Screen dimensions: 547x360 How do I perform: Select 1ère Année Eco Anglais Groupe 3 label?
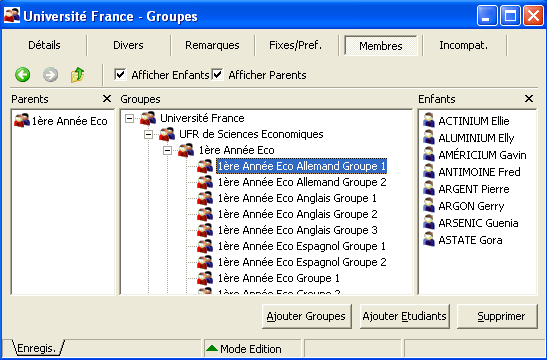(x=298, y=230)
